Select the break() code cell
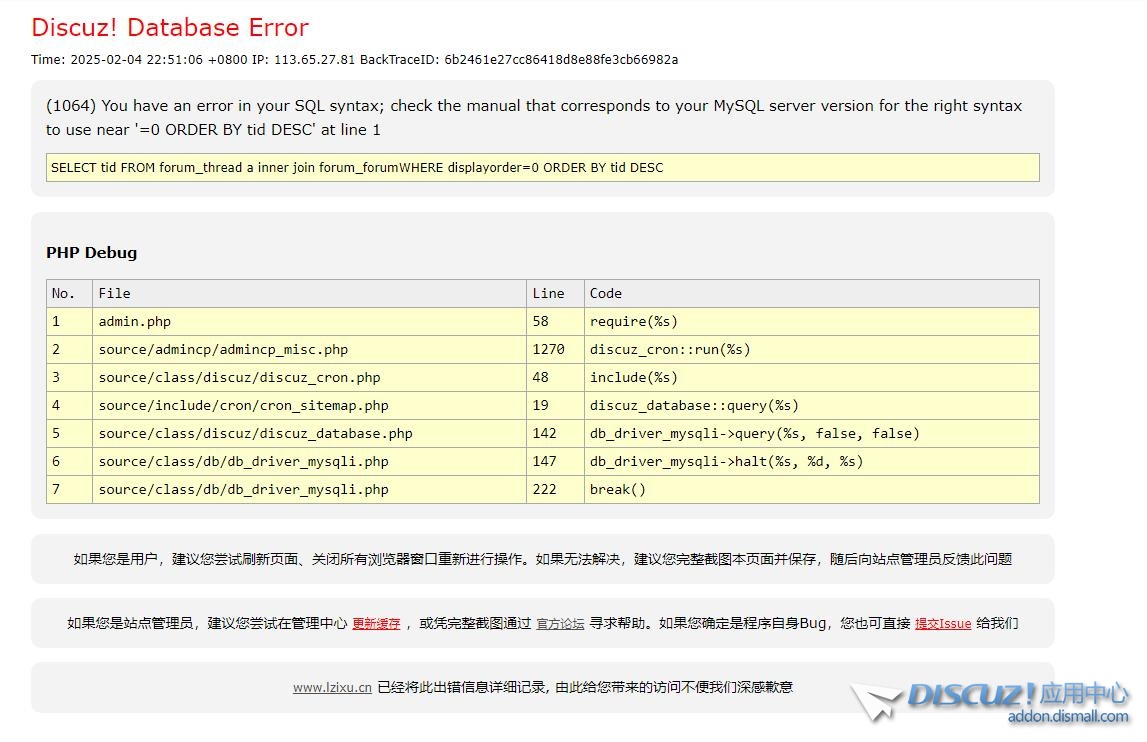Screen dimensions: 1147x742 tap(811, 490)
